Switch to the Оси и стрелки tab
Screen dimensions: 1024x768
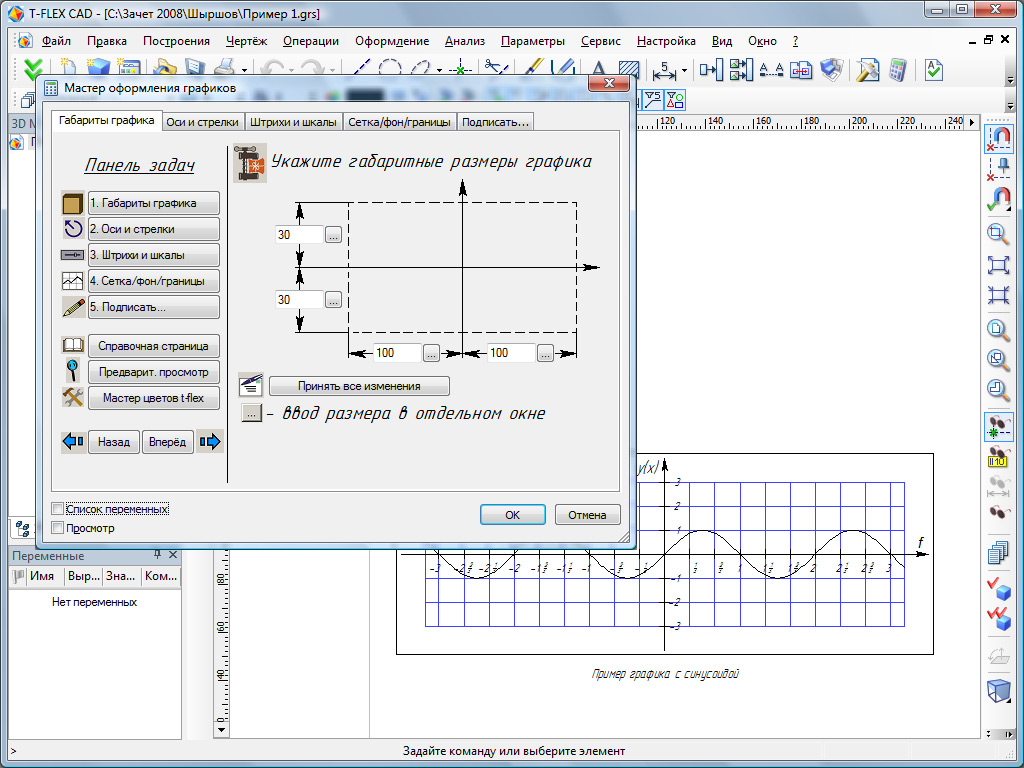click(202, 122)
